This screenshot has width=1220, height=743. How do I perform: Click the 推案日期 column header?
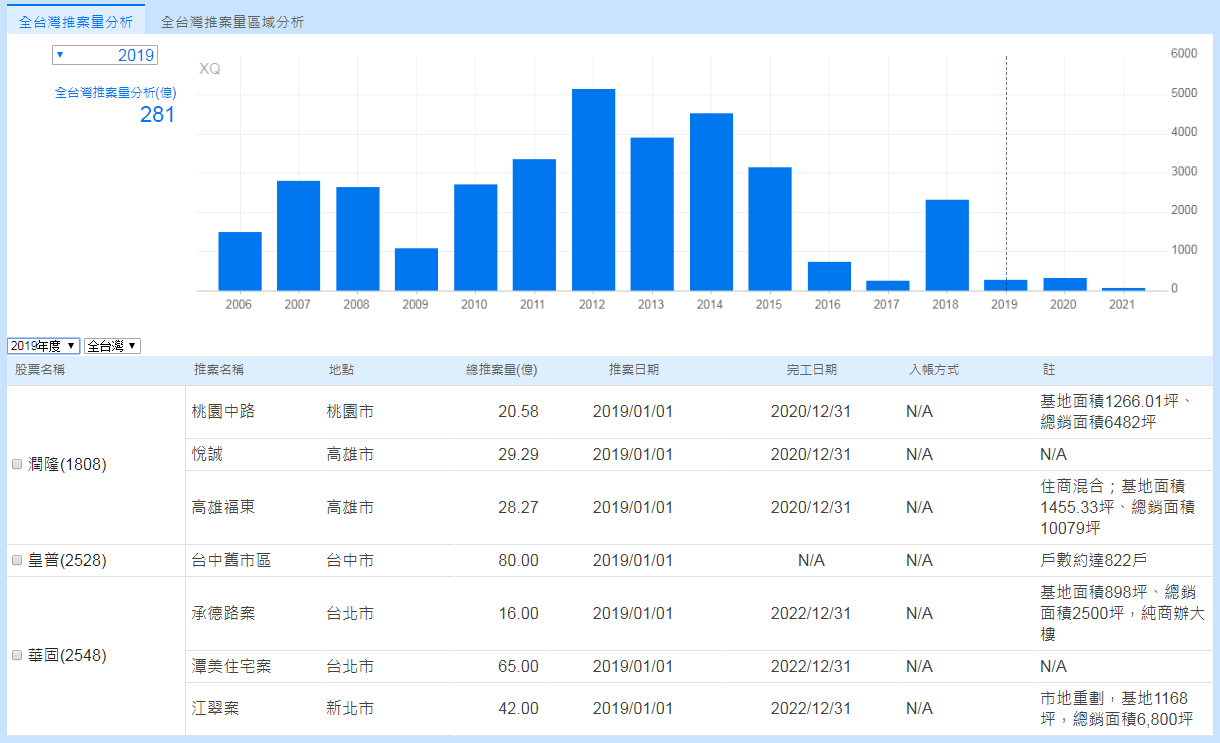[634, 370]
